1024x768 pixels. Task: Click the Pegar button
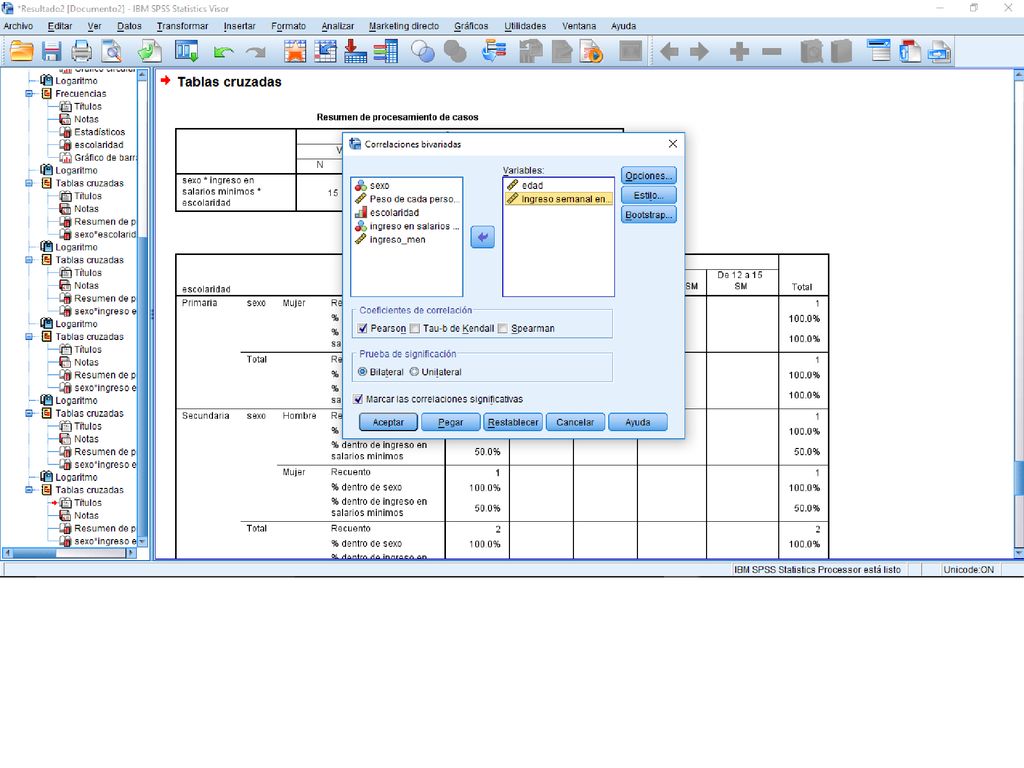pos(451,422)
